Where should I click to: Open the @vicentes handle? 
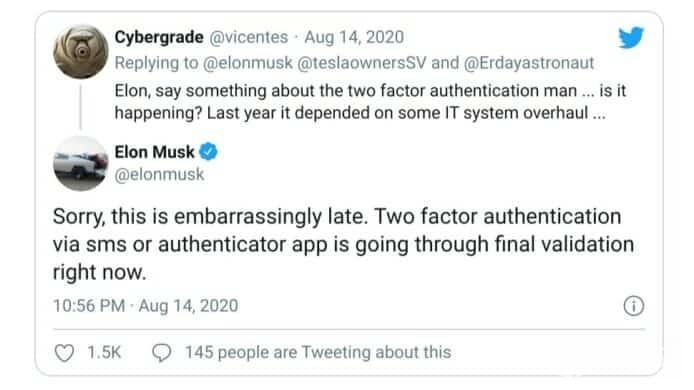[248, 37]
